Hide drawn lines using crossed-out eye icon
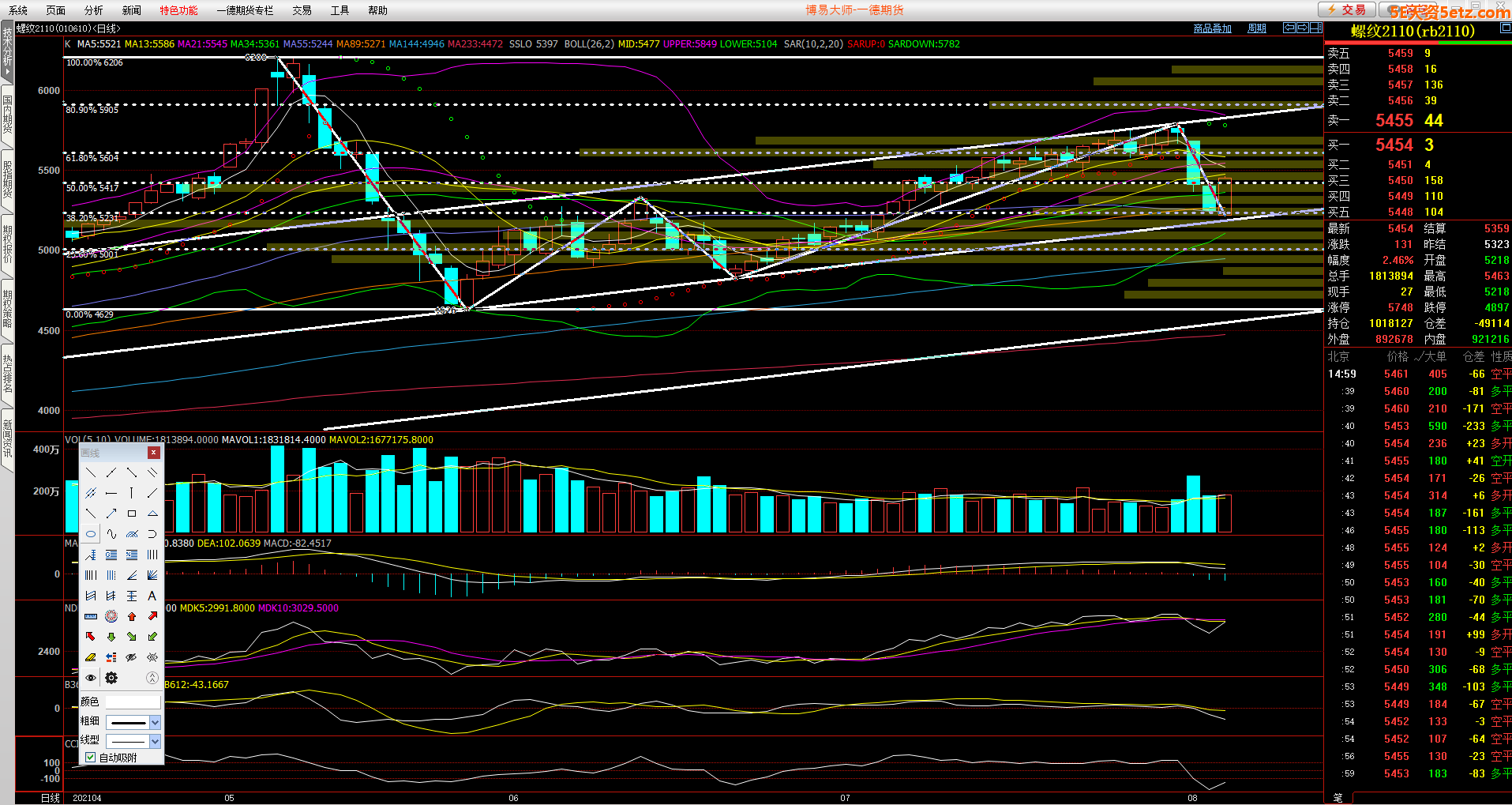The width and height of the screenshot is (1512, 805). 132,657
